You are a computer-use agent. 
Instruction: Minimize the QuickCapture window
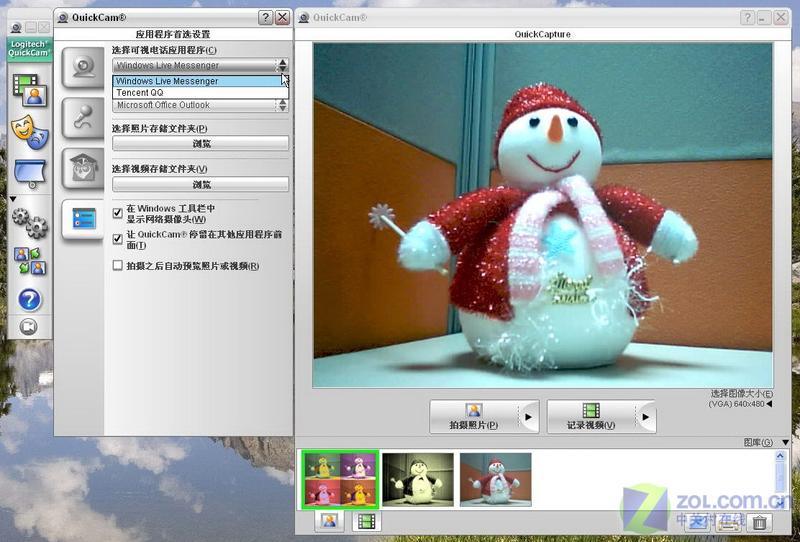pos(763,18)
